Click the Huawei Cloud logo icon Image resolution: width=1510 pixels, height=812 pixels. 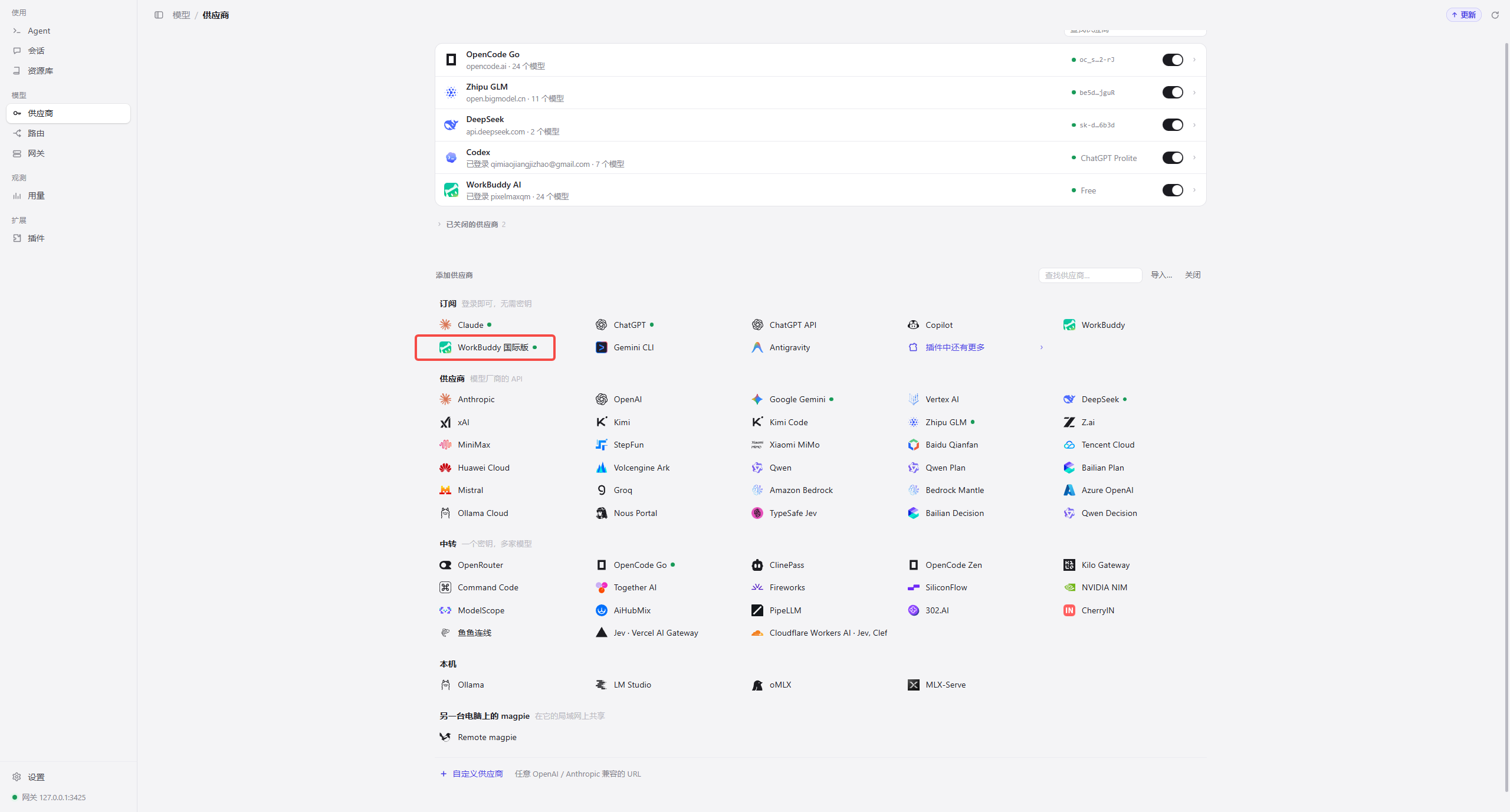(x=445, y=468)
